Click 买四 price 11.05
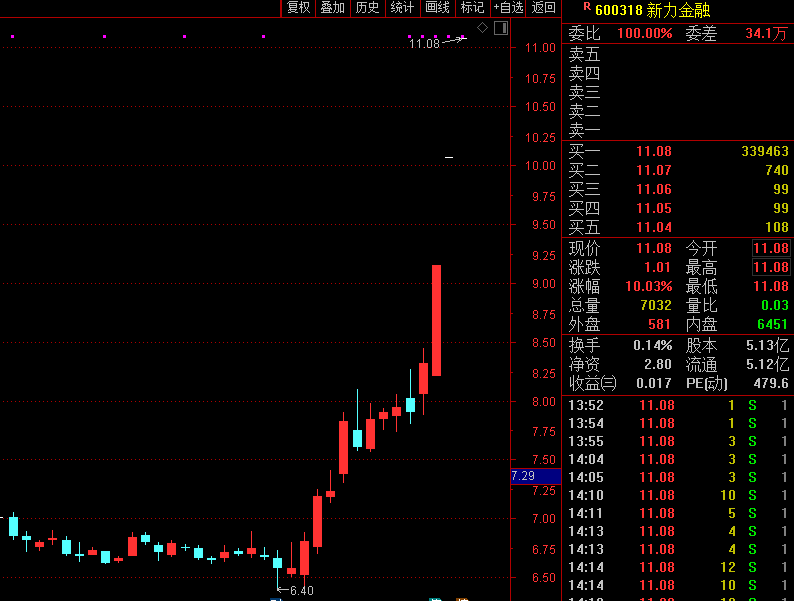The height and width of the screenshot is (601, 794). (x=654, y=208)
